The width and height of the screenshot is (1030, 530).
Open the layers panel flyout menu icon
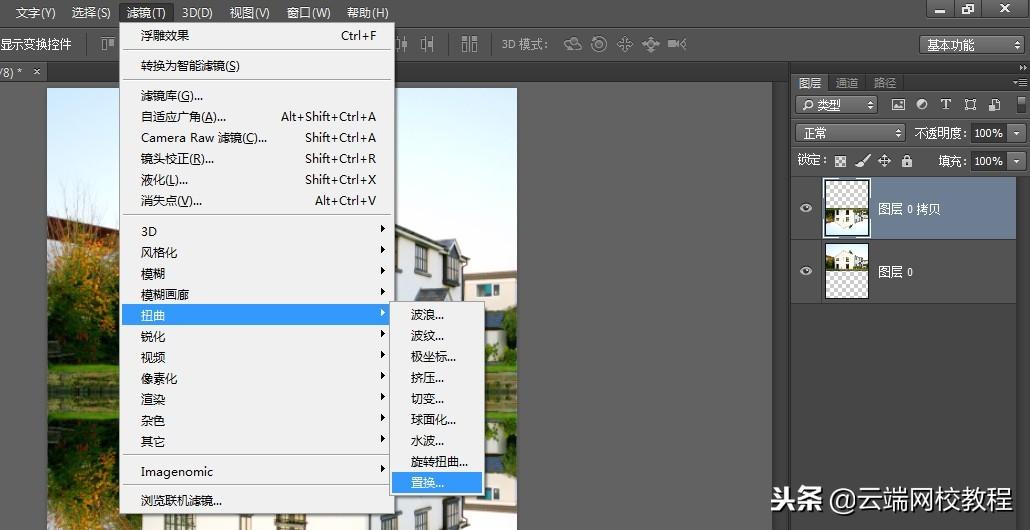[1020, 82]
